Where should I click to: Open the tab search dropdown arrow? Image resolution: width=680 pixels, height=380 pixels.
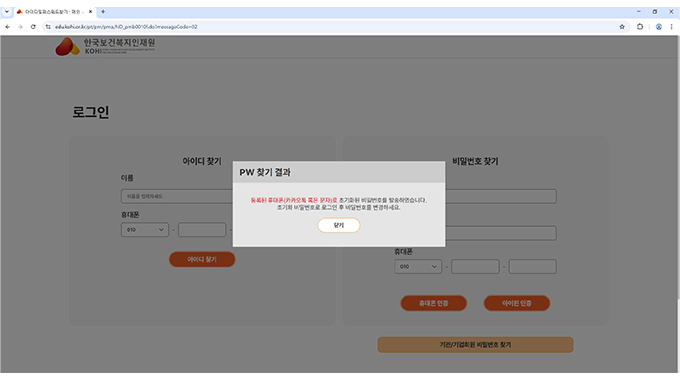coord(7,12)
